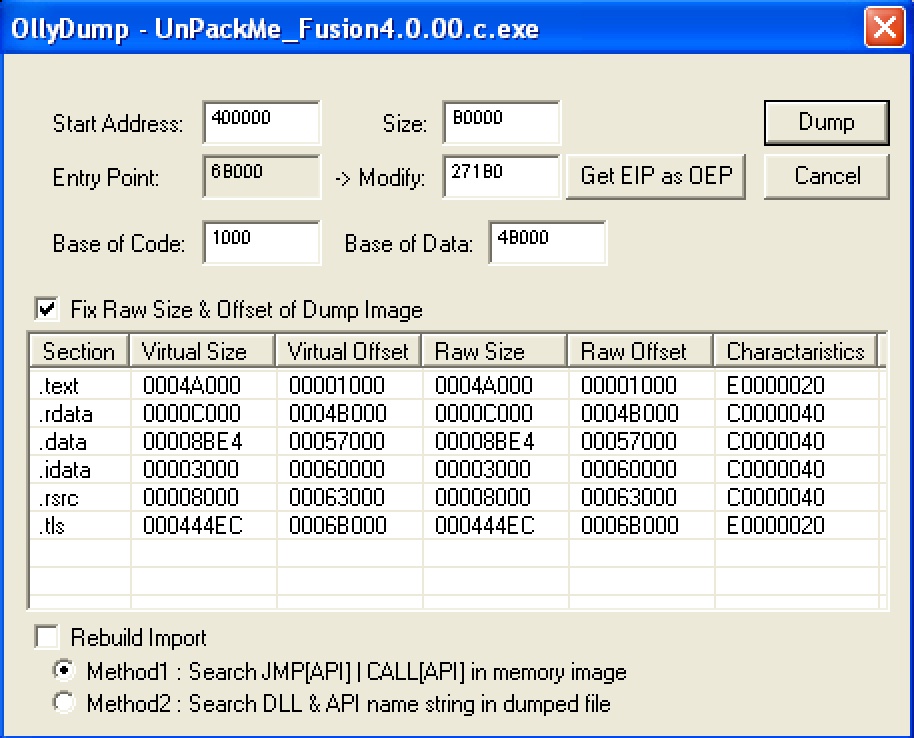Click .rdata characteristics C0000040
Viewport: 914px width, 738px height.
[775, 413]
